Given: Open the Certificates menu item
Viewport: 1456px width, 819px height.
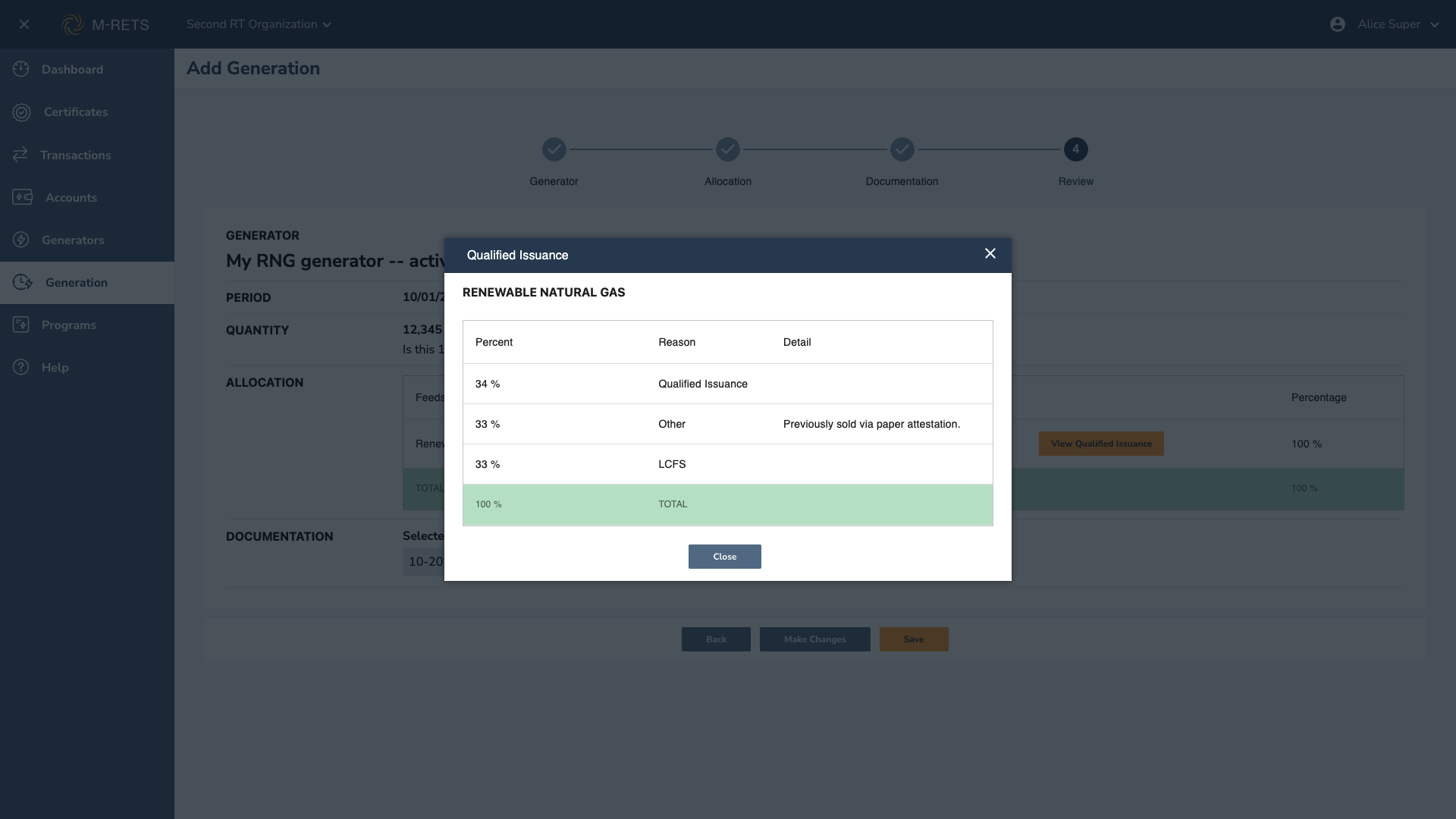Looking at the screenshot, I should pos(76,112).
